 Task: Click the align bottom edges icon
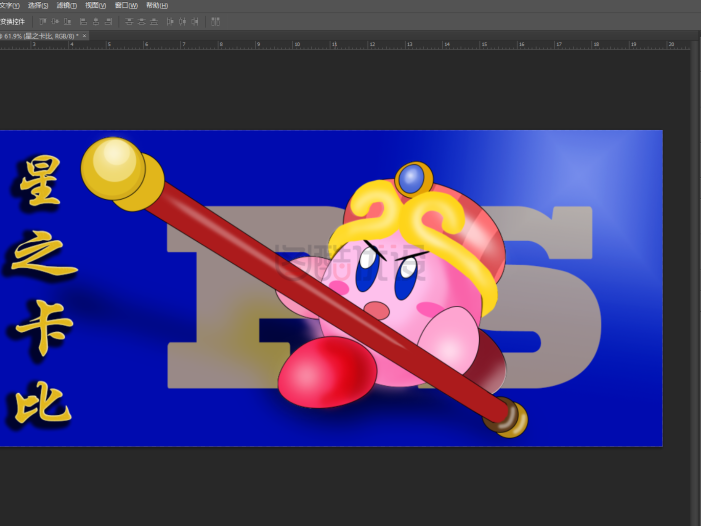pyautogui.click(x=67, y=21)
